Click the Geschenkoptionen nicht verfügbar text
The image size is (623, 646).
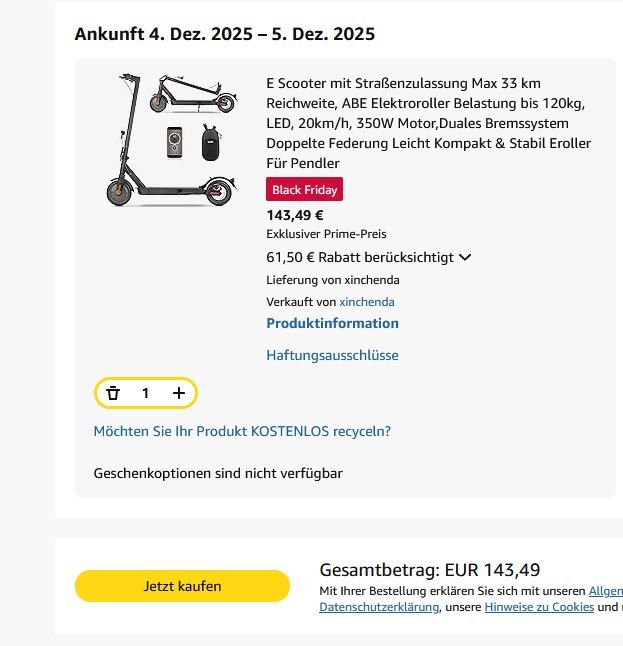[x=217, y=473]
